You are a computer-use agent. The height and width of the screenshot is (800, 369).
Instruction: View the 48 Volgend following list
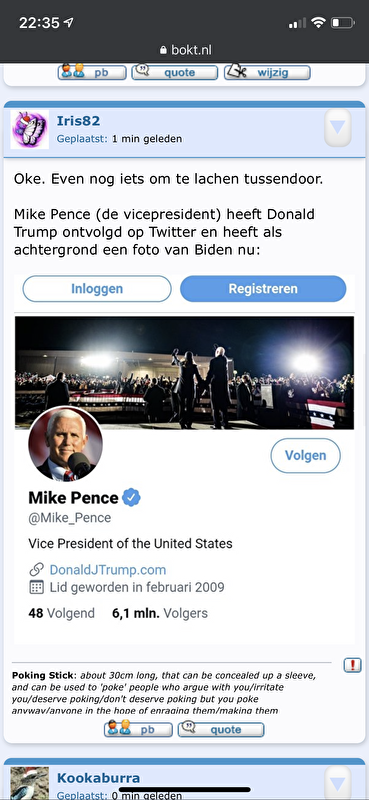(x=61, y=613)
